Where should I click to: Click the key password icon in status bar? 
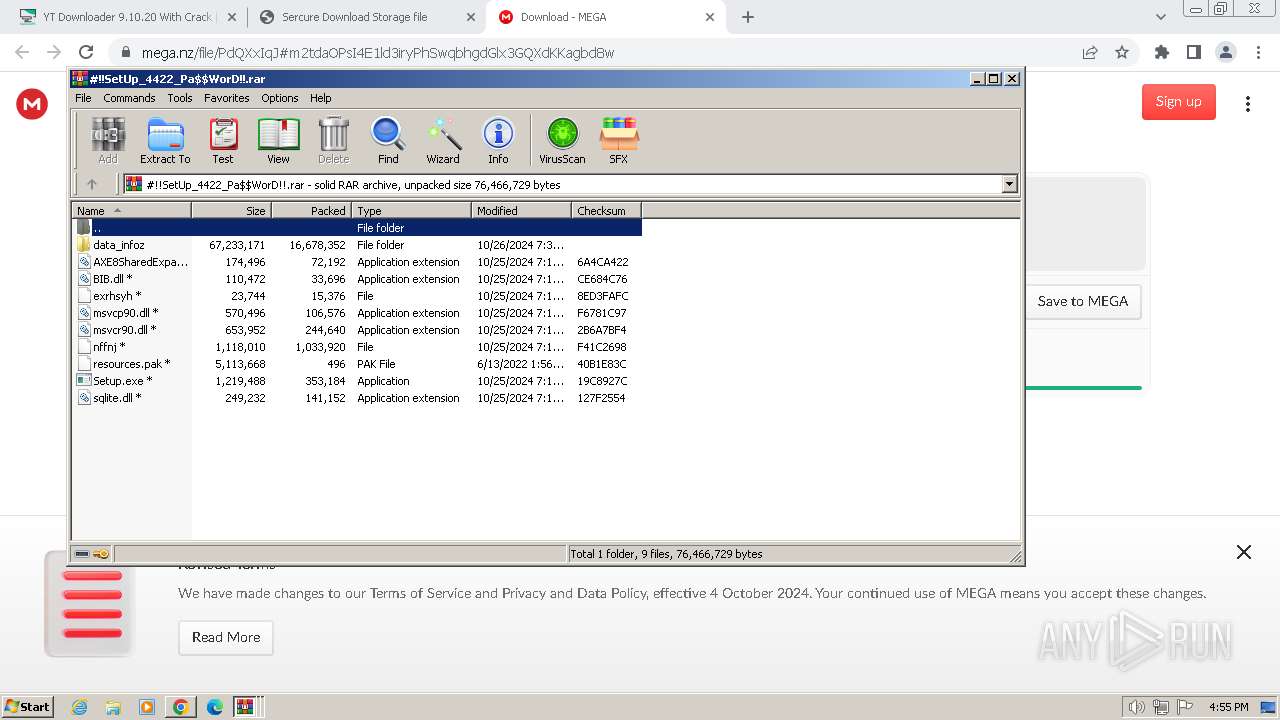pos(101,553)
